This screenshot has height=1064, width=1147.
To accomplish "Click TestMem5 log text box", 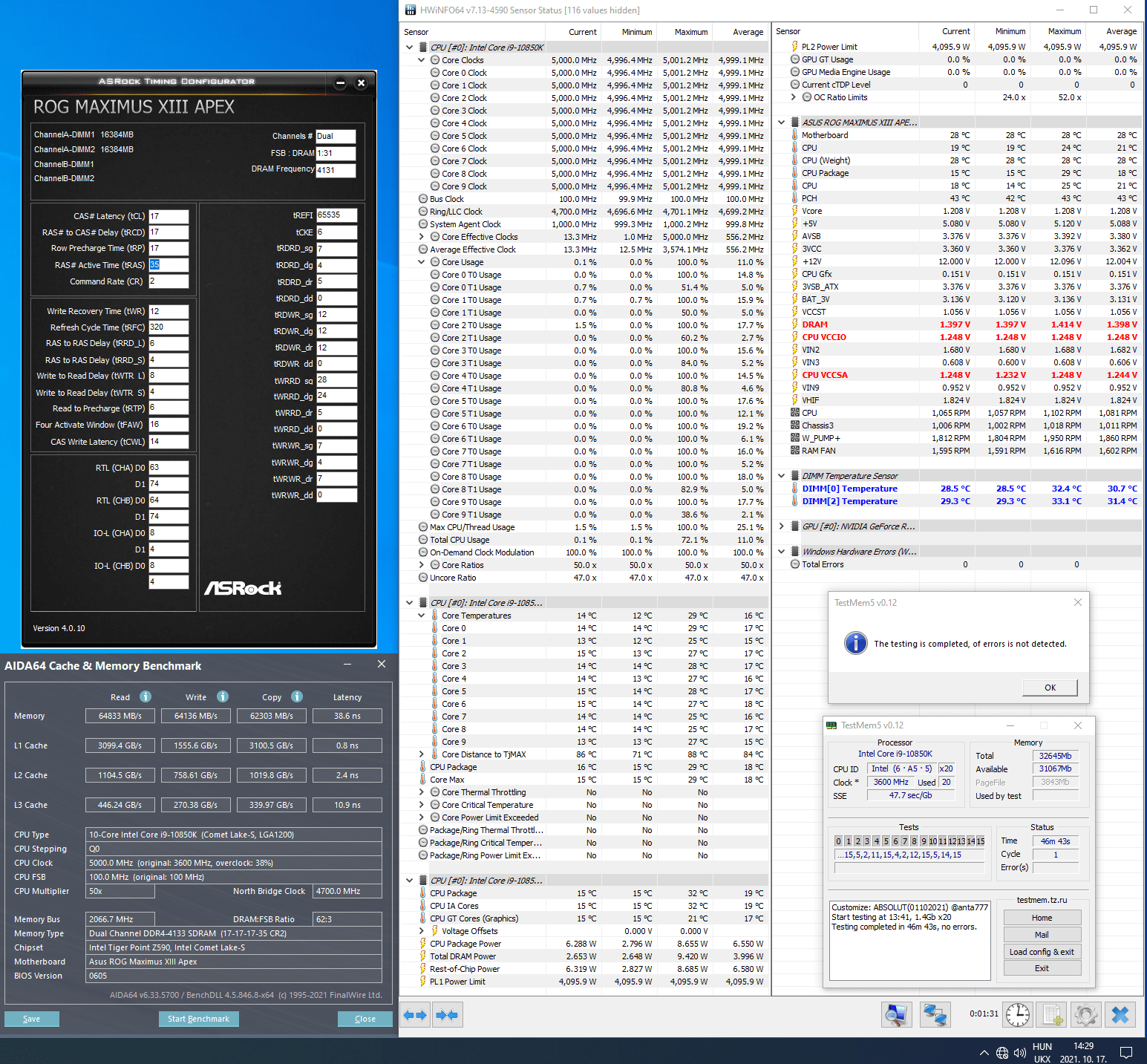I will click(x=910, y=940).
